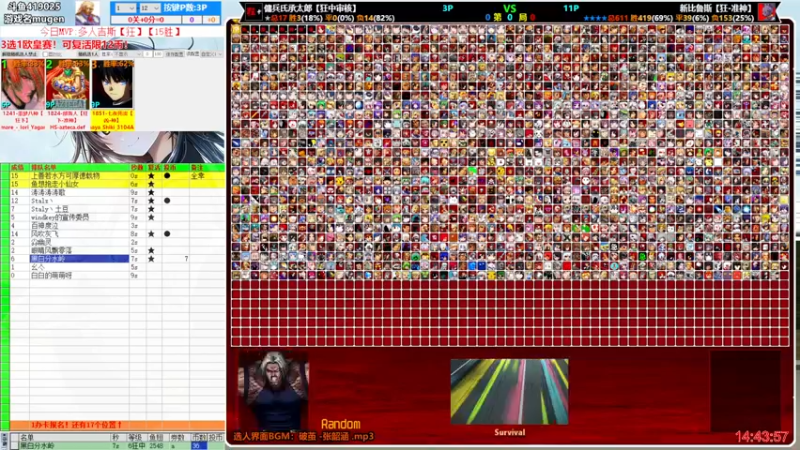
Task: Click the green VS text
Action: tap(510, 8)
